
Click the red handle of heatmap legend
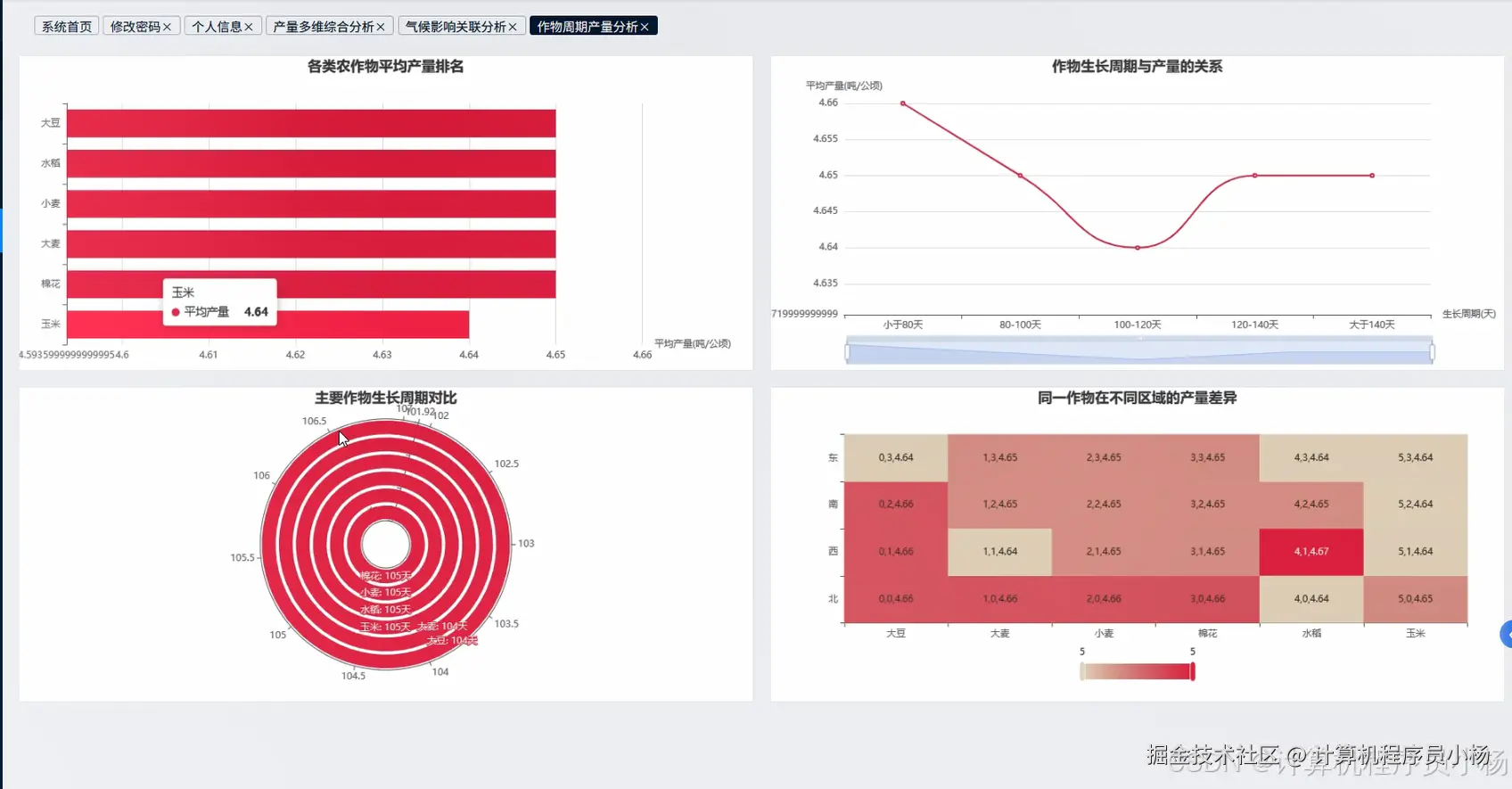1193,671
